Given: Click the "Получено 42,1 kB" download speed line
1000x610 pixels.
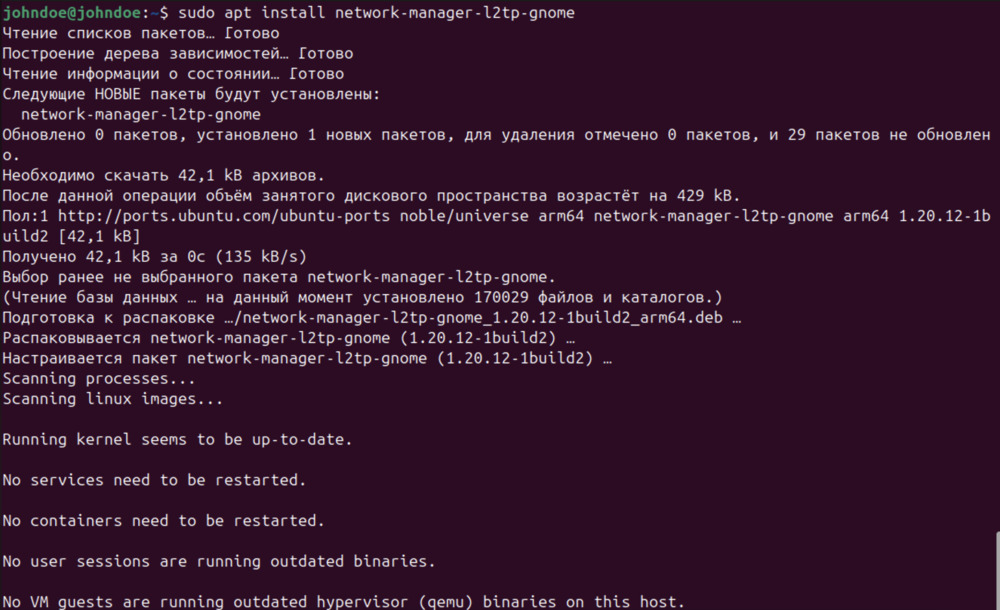Looking at the screenshot, I should pos(155,257).
